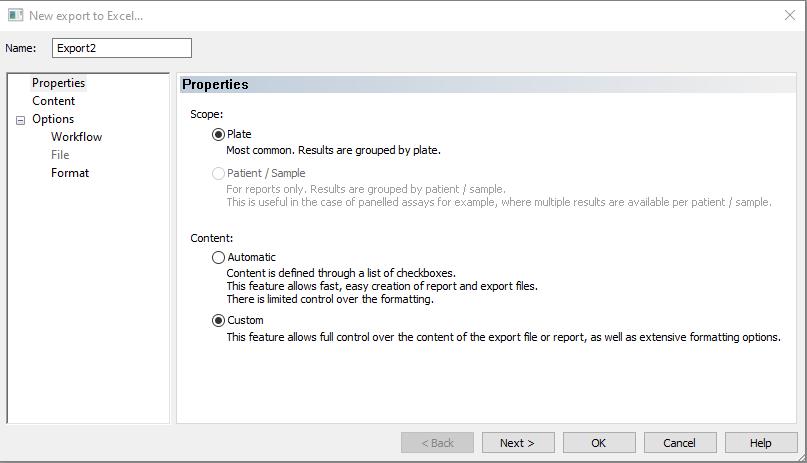Screen dimensions: 807x463
Task: Open Help for this dialog
Action: (761, 443)
